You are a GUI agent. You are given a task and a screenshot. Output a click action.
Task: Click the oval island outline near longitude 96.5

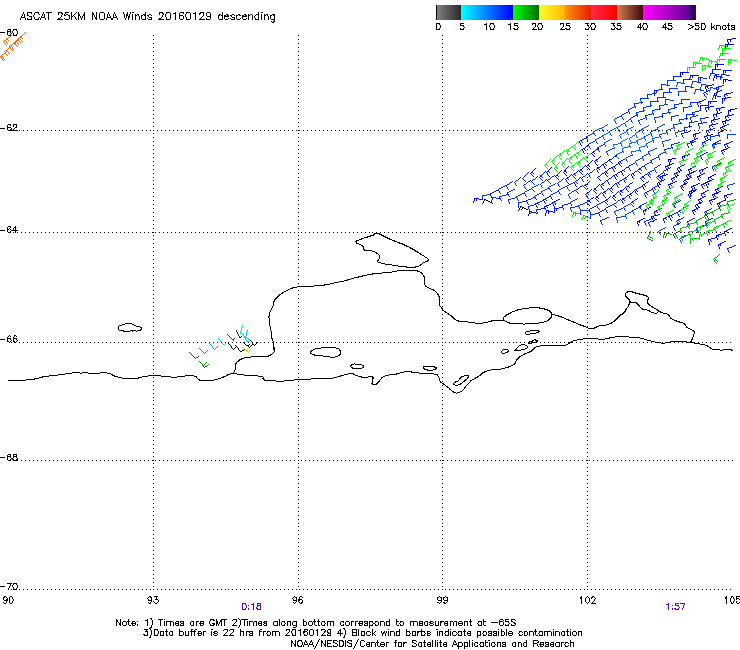pyautogui.click(x=326, y=352)
